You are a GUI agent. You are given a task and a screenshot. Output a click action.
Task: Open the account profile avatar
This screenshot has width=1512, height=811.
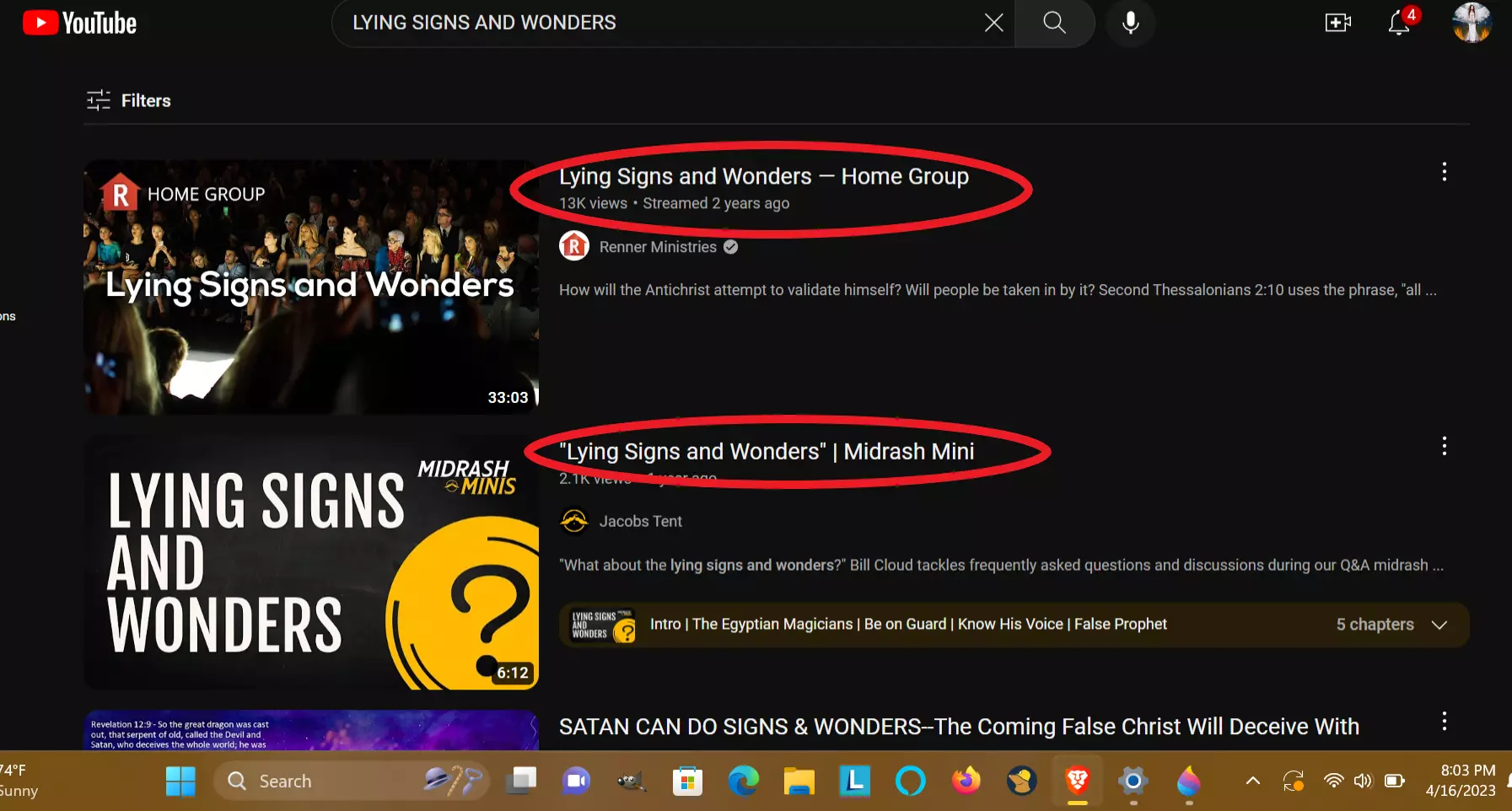coord(1472,23)
